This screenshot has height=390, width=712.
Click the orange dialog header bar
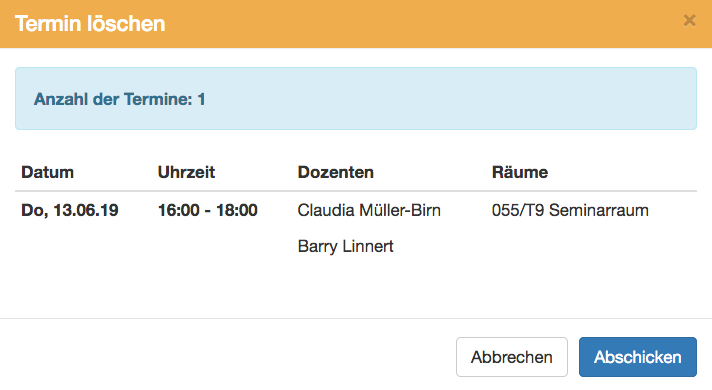(356, 24)
